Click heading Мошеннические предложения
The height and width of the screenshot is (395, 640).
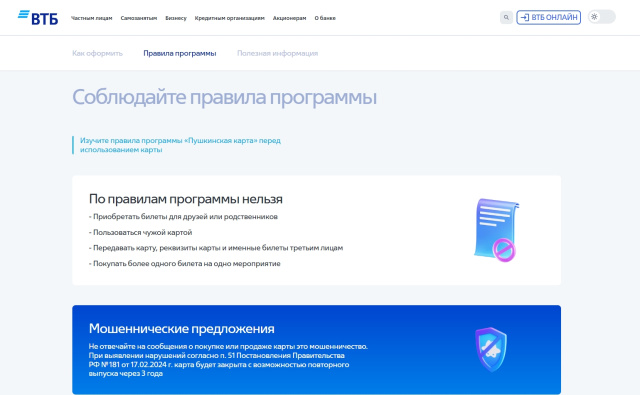pyautogui.click(x=182, y=328)
